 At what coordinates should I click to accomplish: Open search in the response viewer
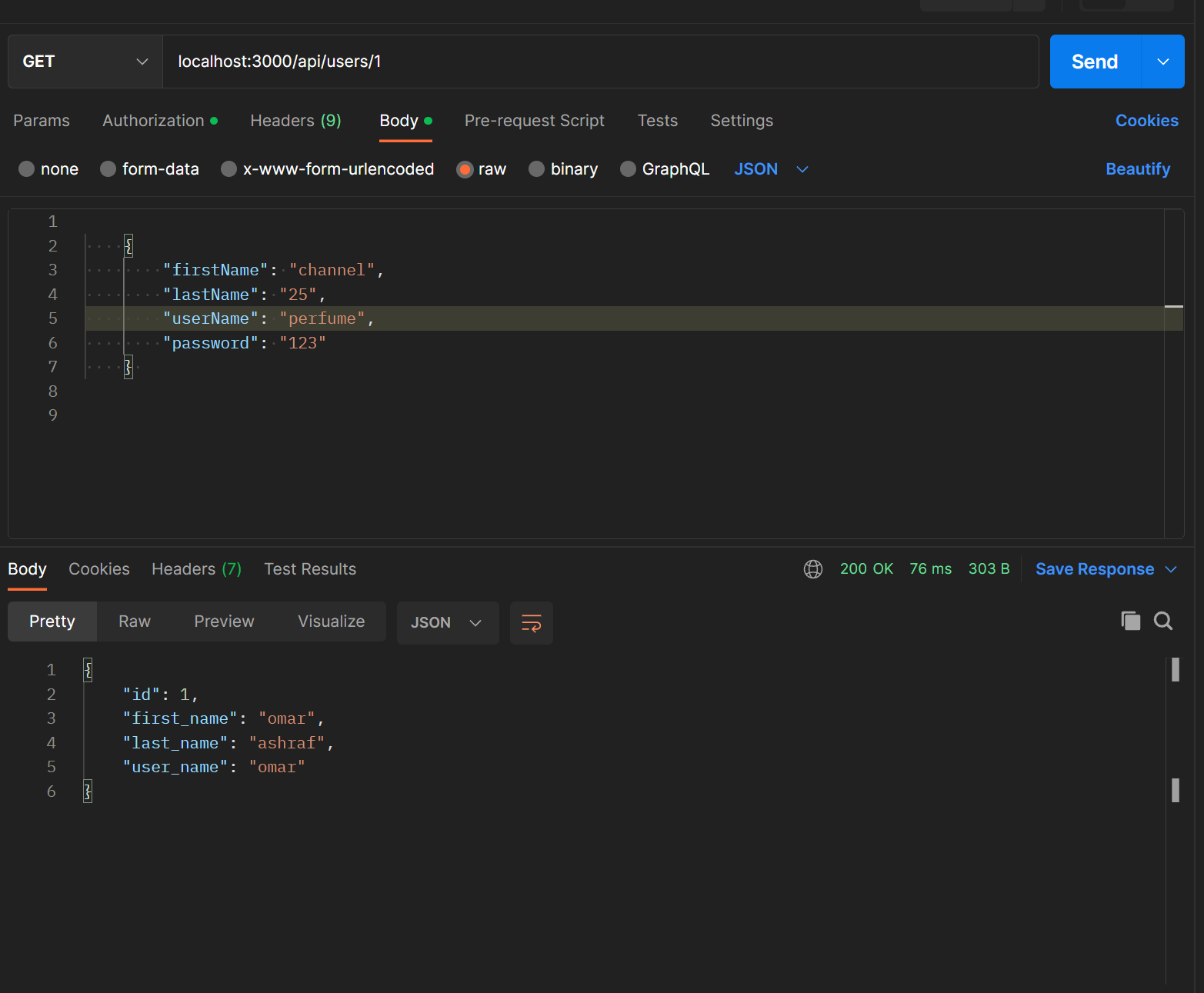point(1163,621)
